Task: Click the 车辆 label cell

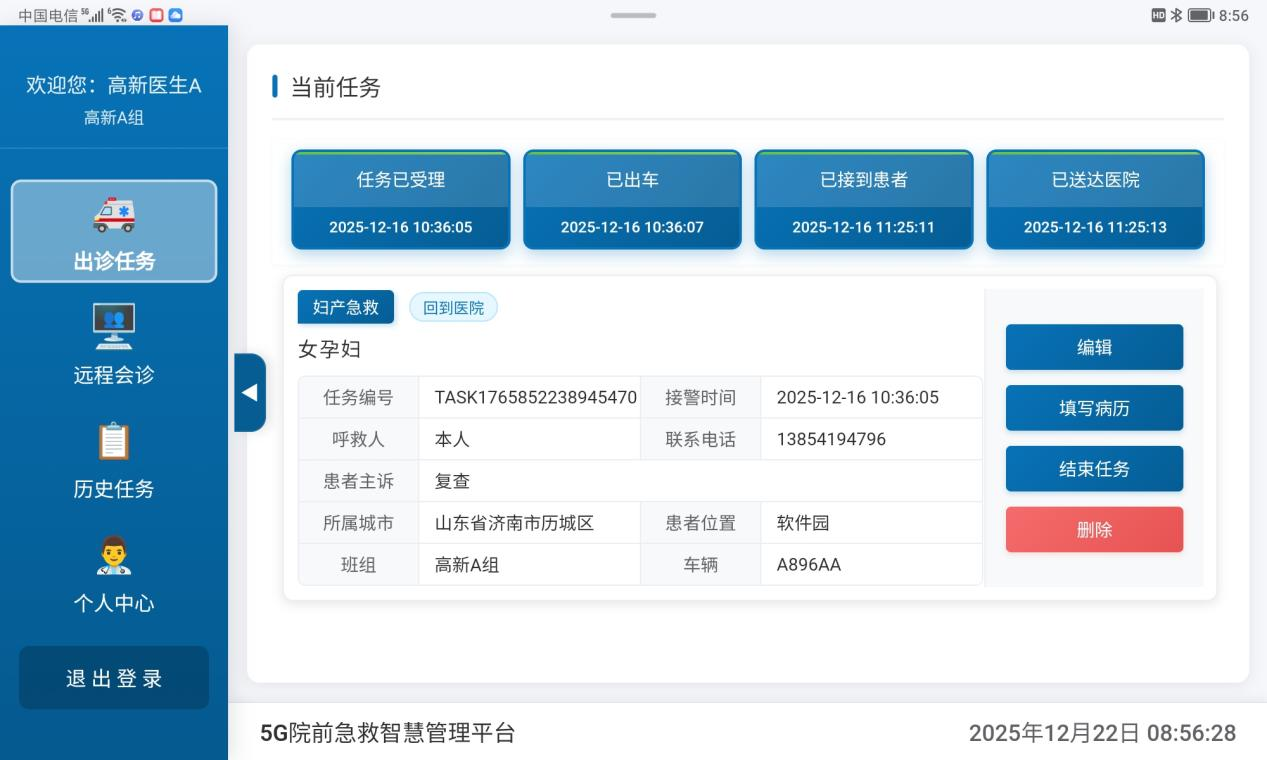Action: tap(701, 565)
